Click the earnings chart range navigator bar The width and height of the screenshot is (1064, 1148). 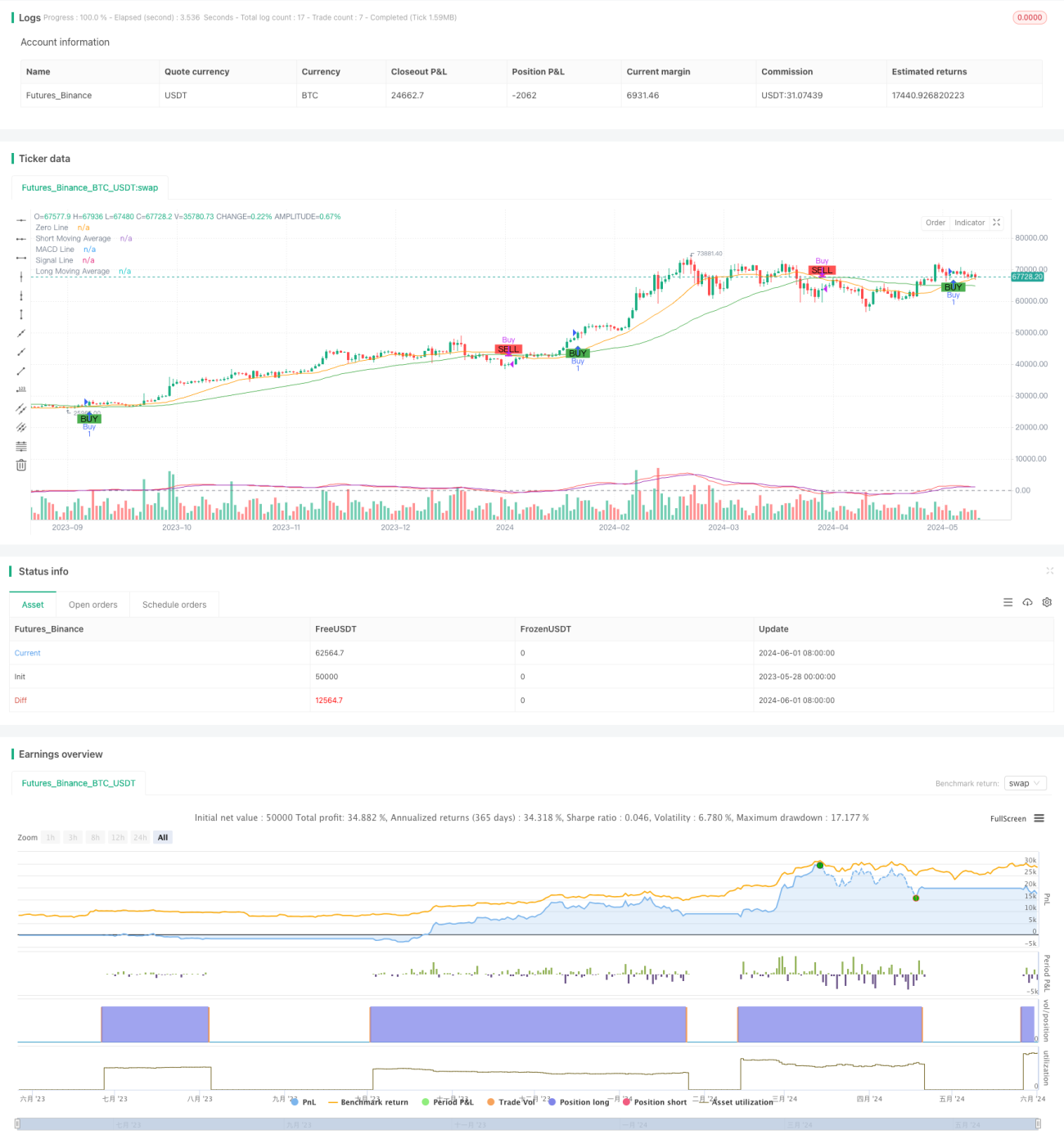(528, 1124)
